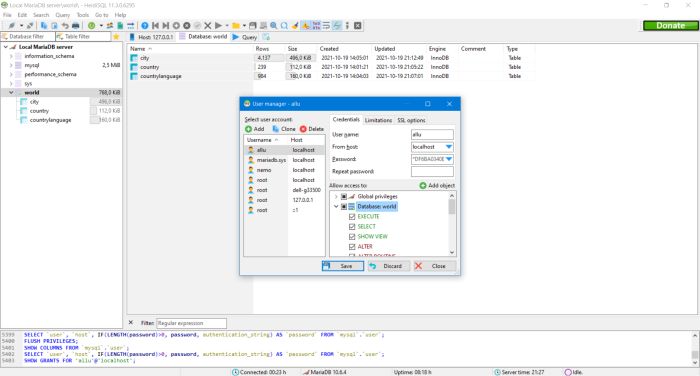Collapse the world database node
The height and width of the screenshot is (376, 700).
coord(11,92)
